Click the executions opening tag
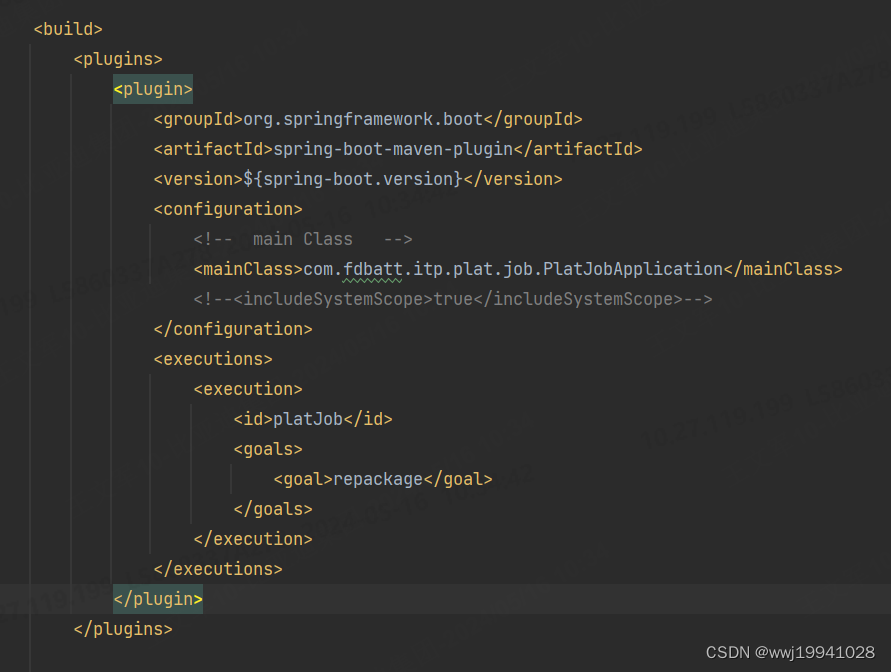891x672 pixels. [213, 359]
